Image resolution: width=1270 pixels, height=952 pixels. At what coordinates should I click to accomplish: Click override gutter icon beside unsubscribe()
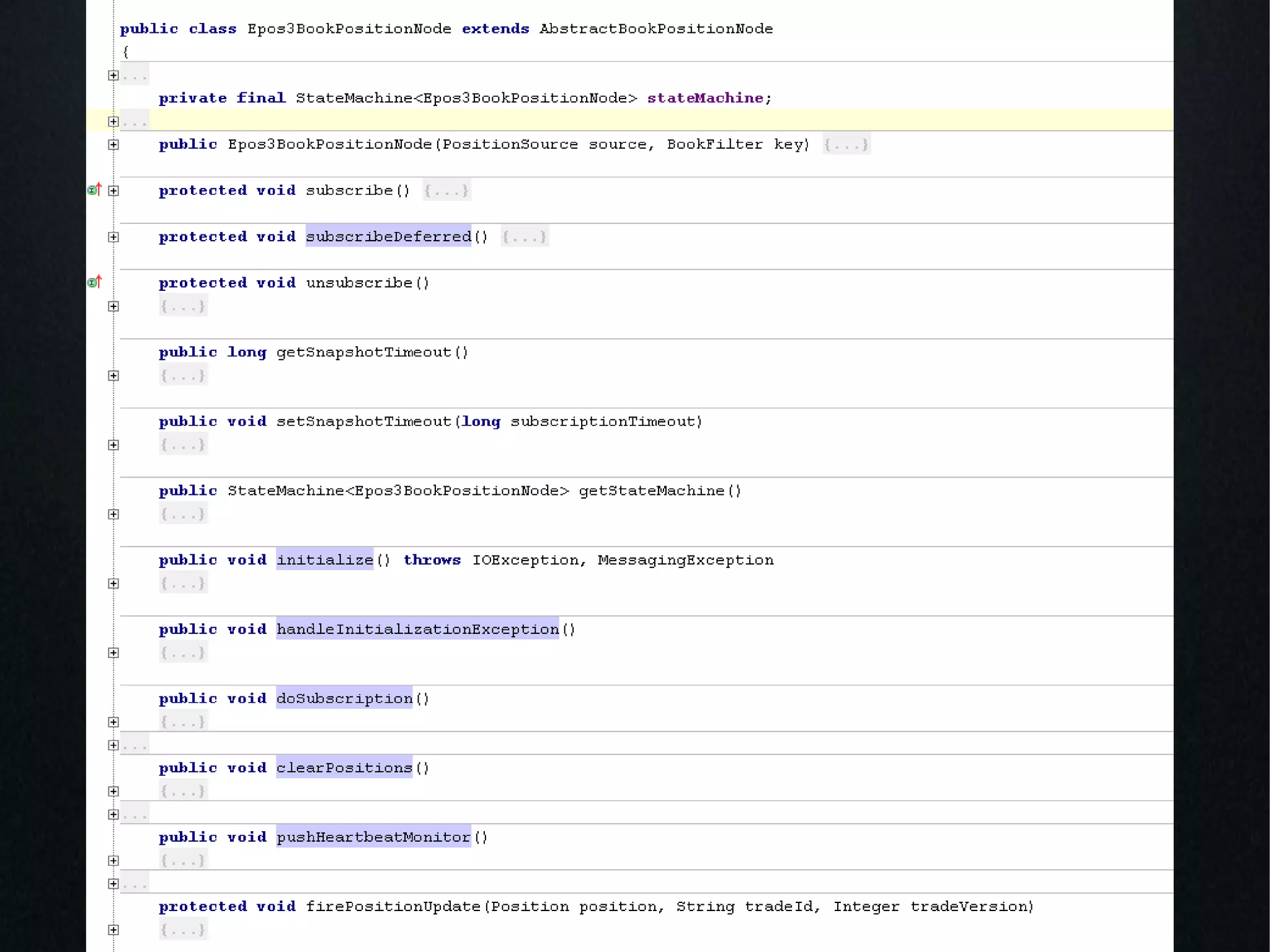tap(94, 282)
